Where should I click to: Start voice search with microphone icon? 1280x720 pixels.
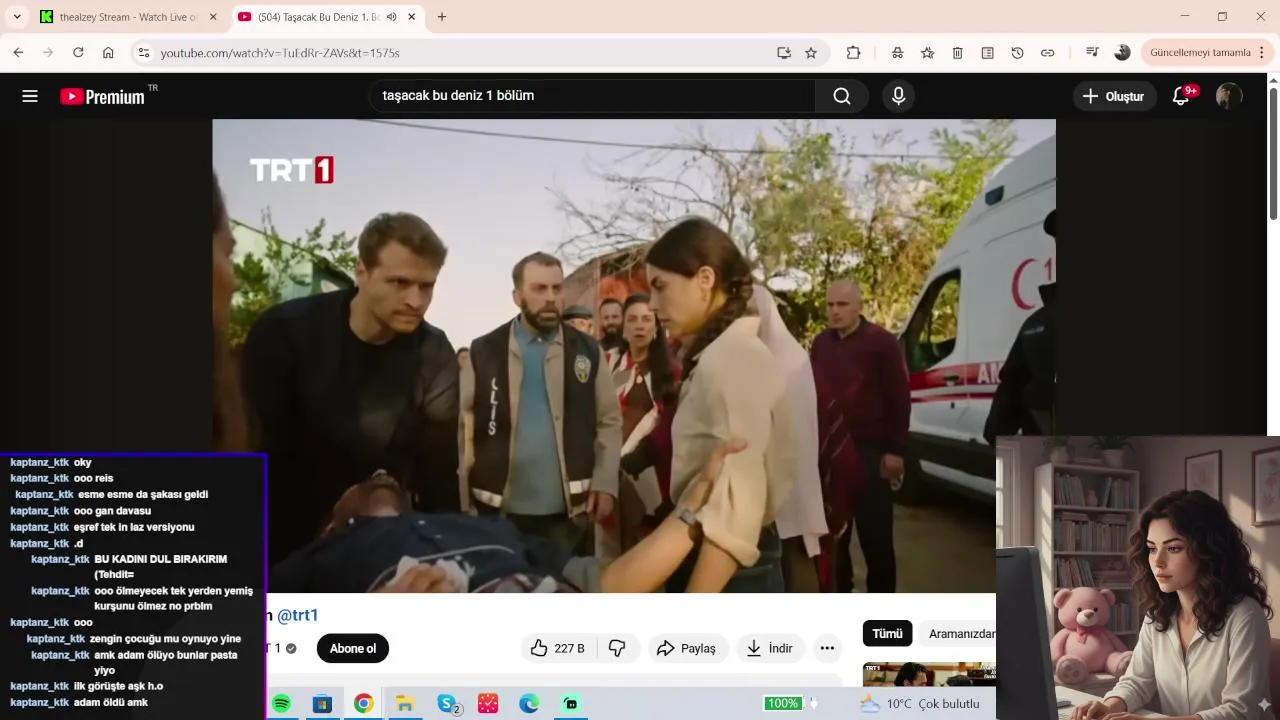click(x=898, y=96)
